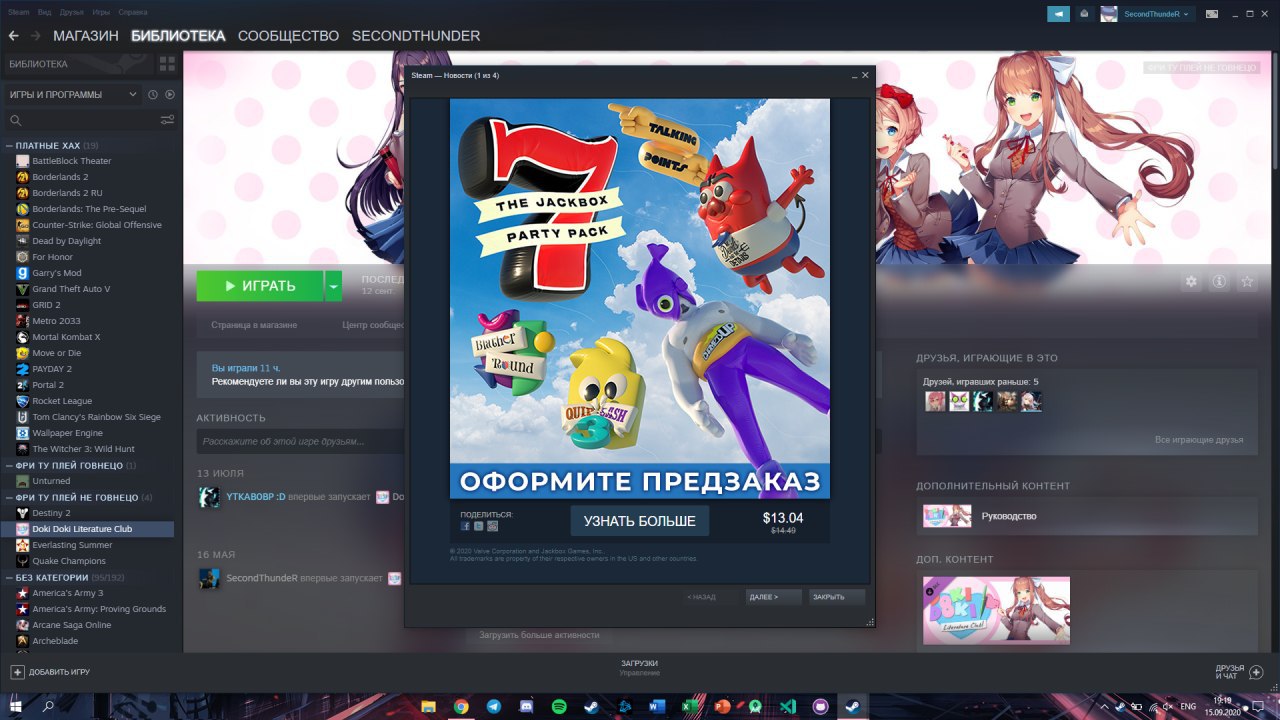Go to СООБЩЕСТВО tab
The width and height of the screenshot is (1280, 720).
[x=289, y=36]
